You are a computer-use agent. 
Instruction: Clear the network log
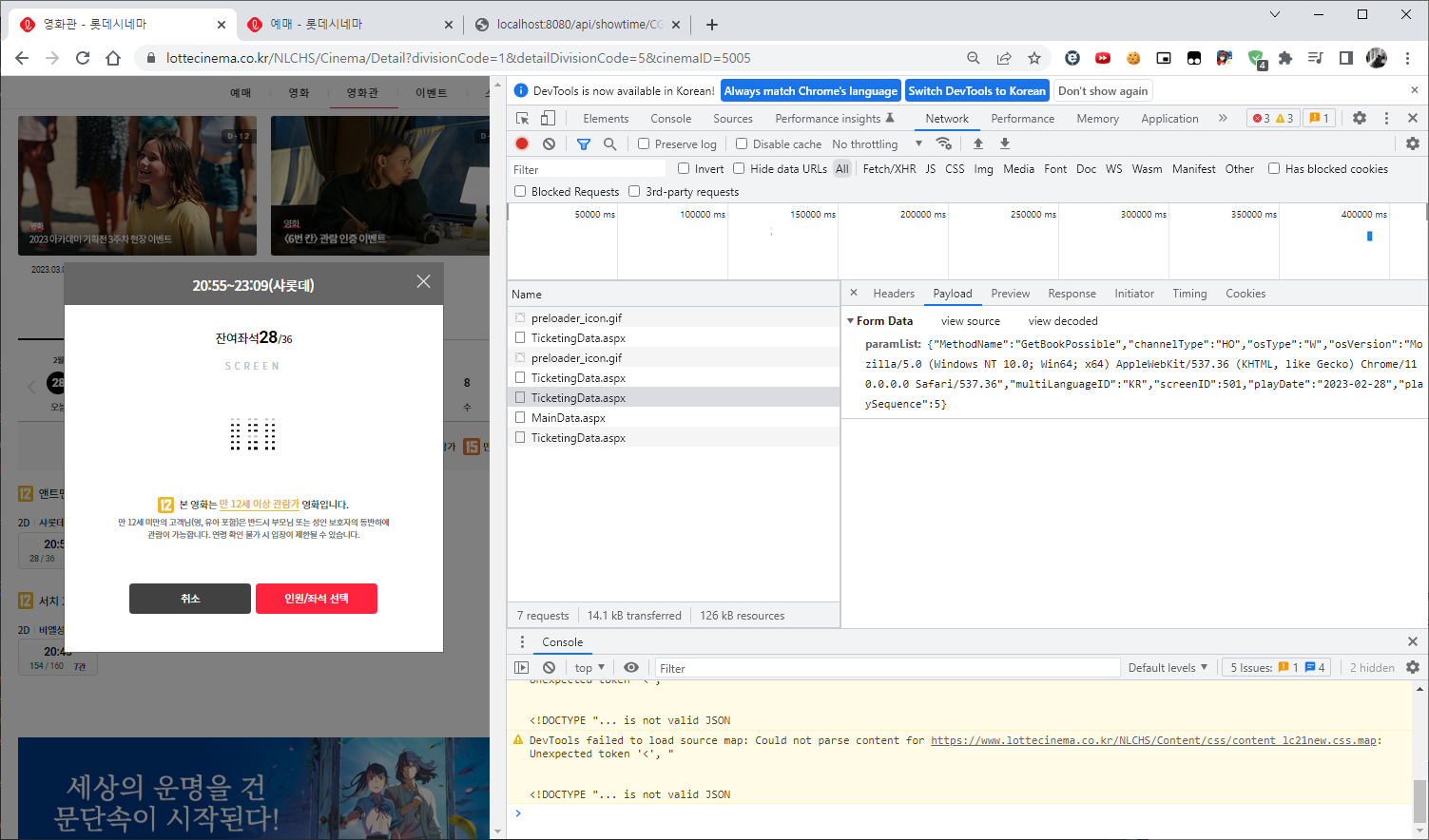tap(549, 143)
